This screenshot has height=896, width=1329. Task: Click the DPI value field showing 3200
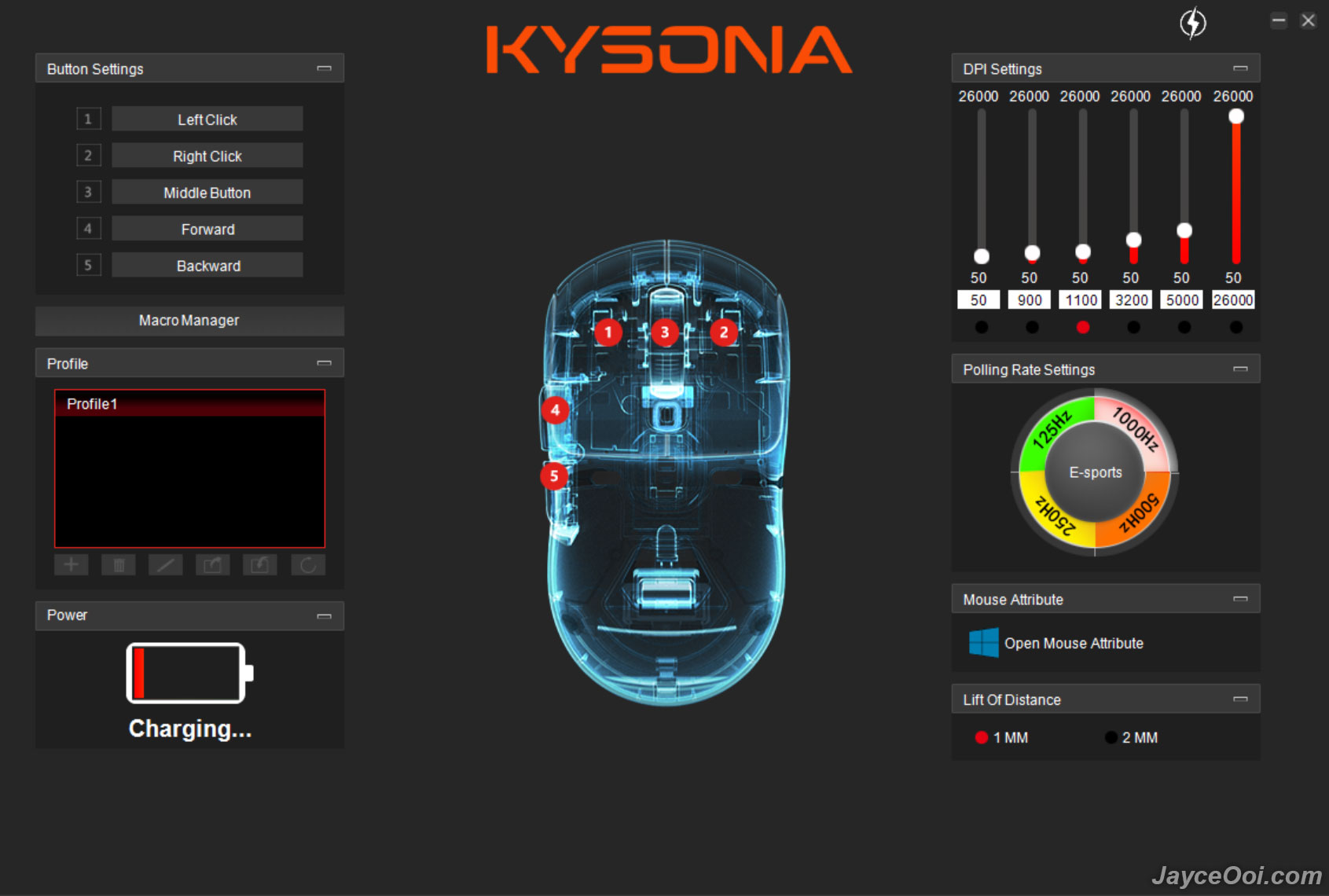pos(1131,299)
